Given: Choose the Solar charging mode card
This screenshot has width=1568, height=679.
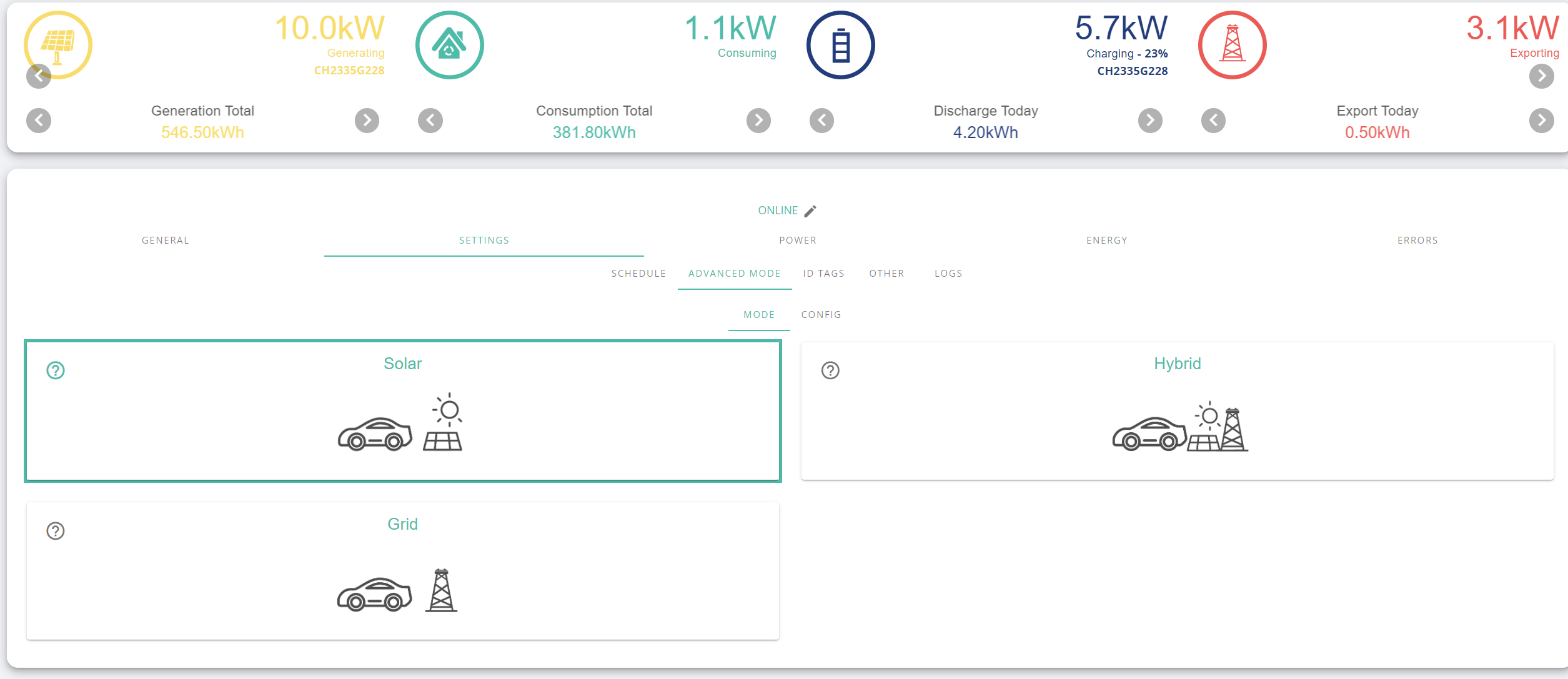Looking at the screenshot, I should (x=403, y=411).
